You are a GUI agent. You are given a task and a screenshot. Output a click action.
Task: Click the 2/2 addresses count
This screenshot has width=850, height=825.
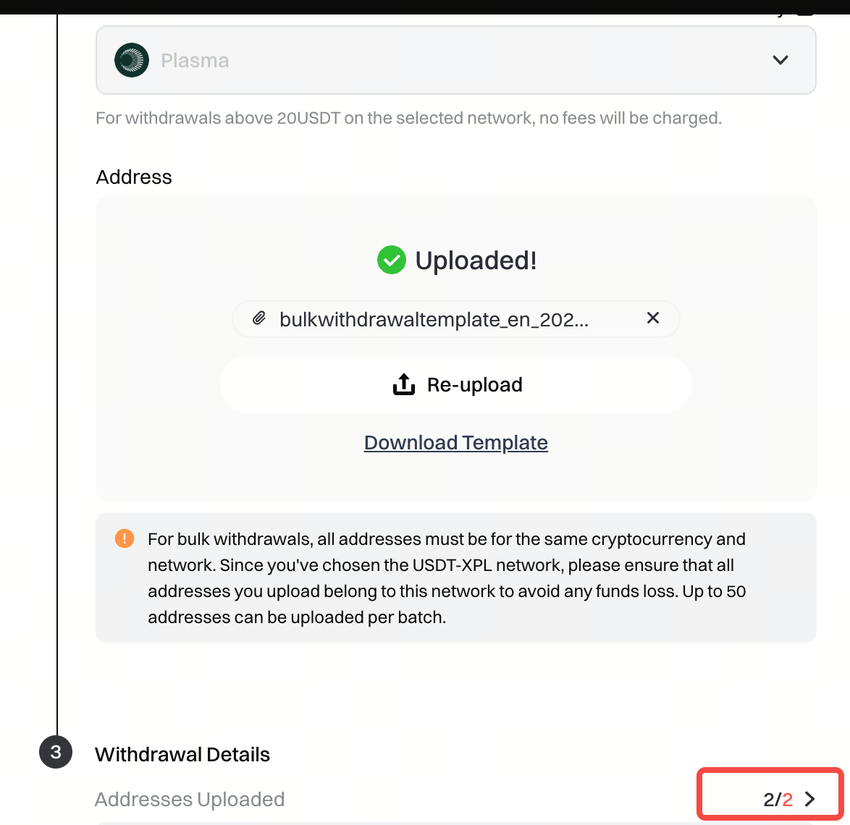tap(777, 799)
